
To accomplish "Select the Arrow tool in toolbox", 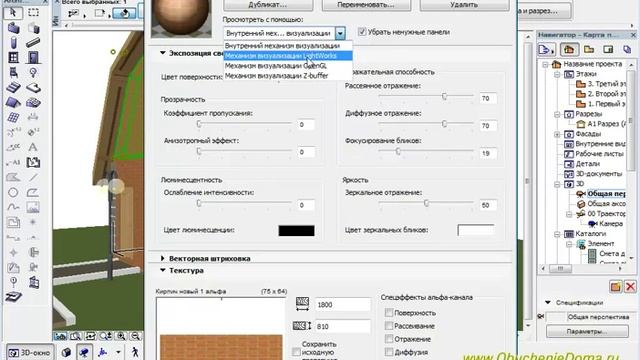I will [13, 13].
